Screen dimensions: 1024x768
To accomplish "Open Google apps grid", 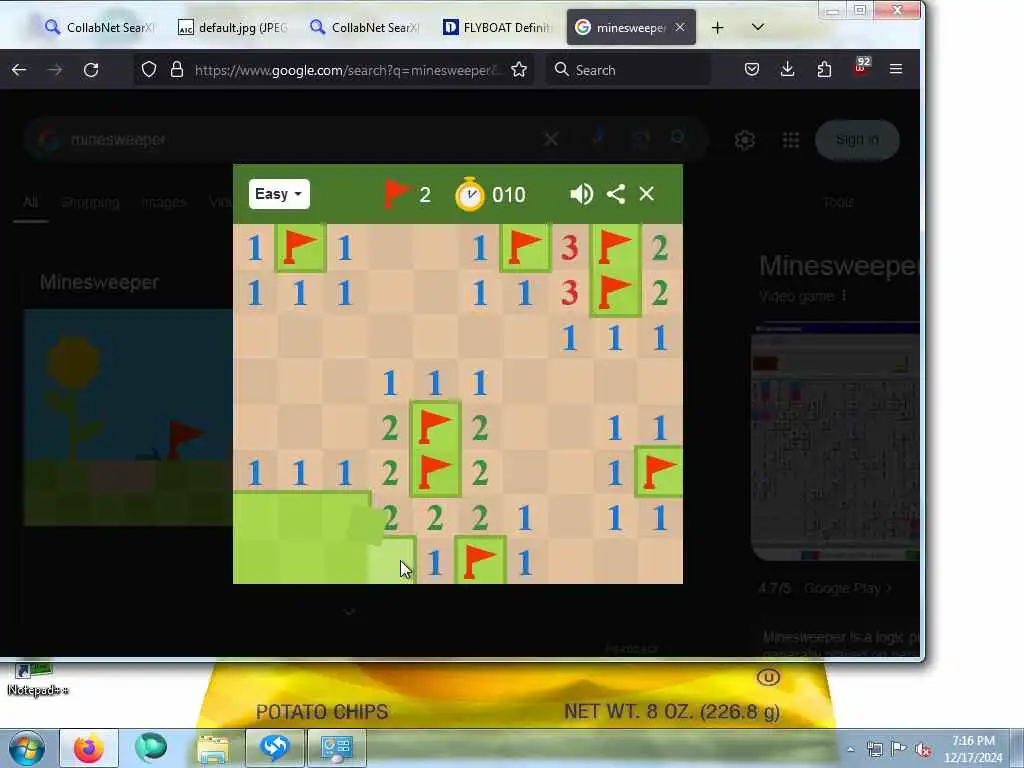I will tap(791, 140).
